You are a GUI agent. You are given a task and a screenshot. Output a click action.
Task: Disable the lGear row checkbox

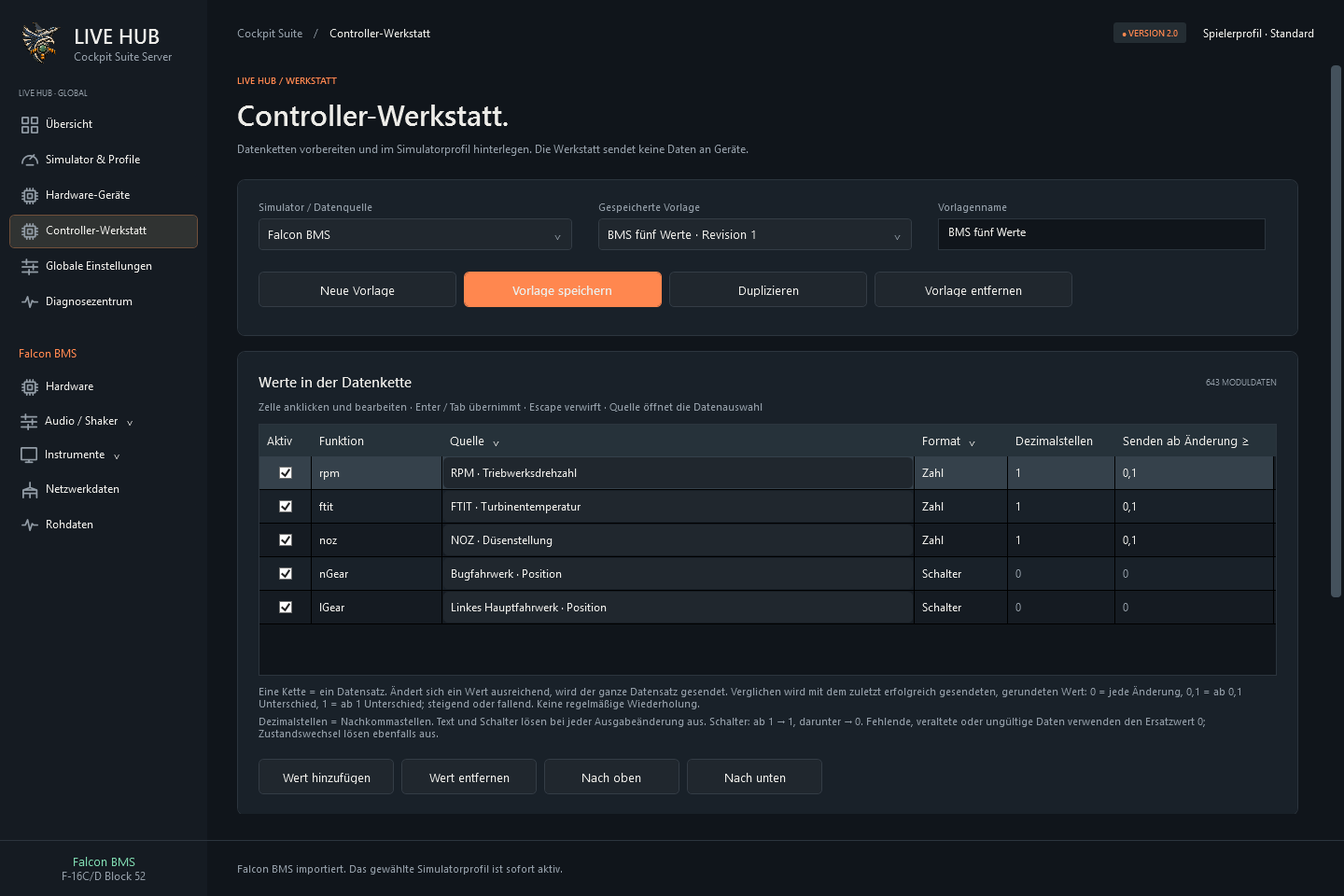[x=286, y=608]
